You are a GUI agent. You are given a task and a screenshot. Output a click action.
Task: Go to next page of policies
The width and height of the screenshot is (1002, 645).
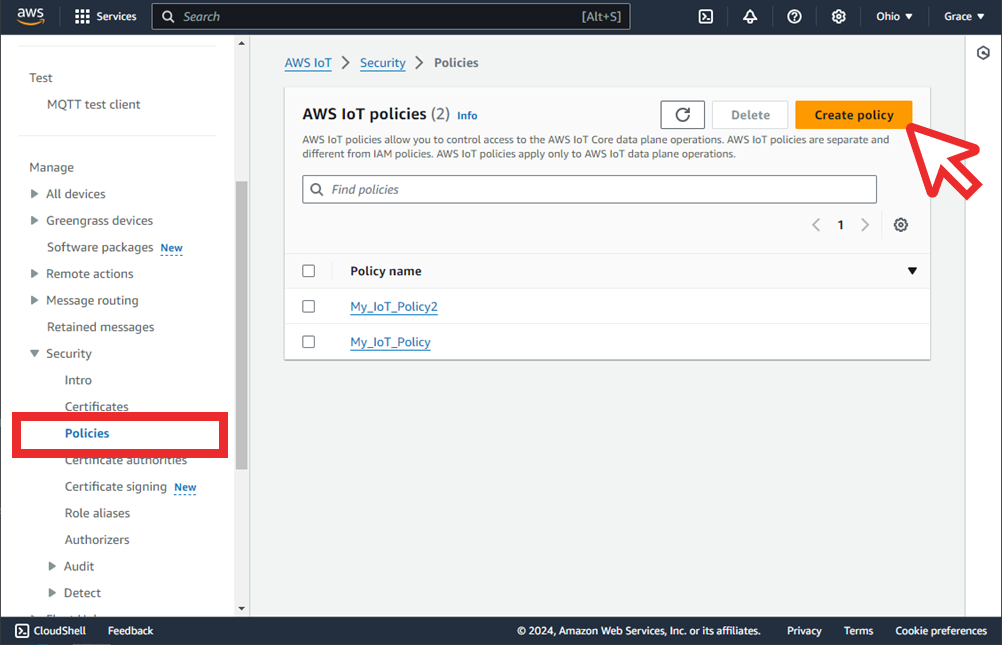tap(865, 225)
